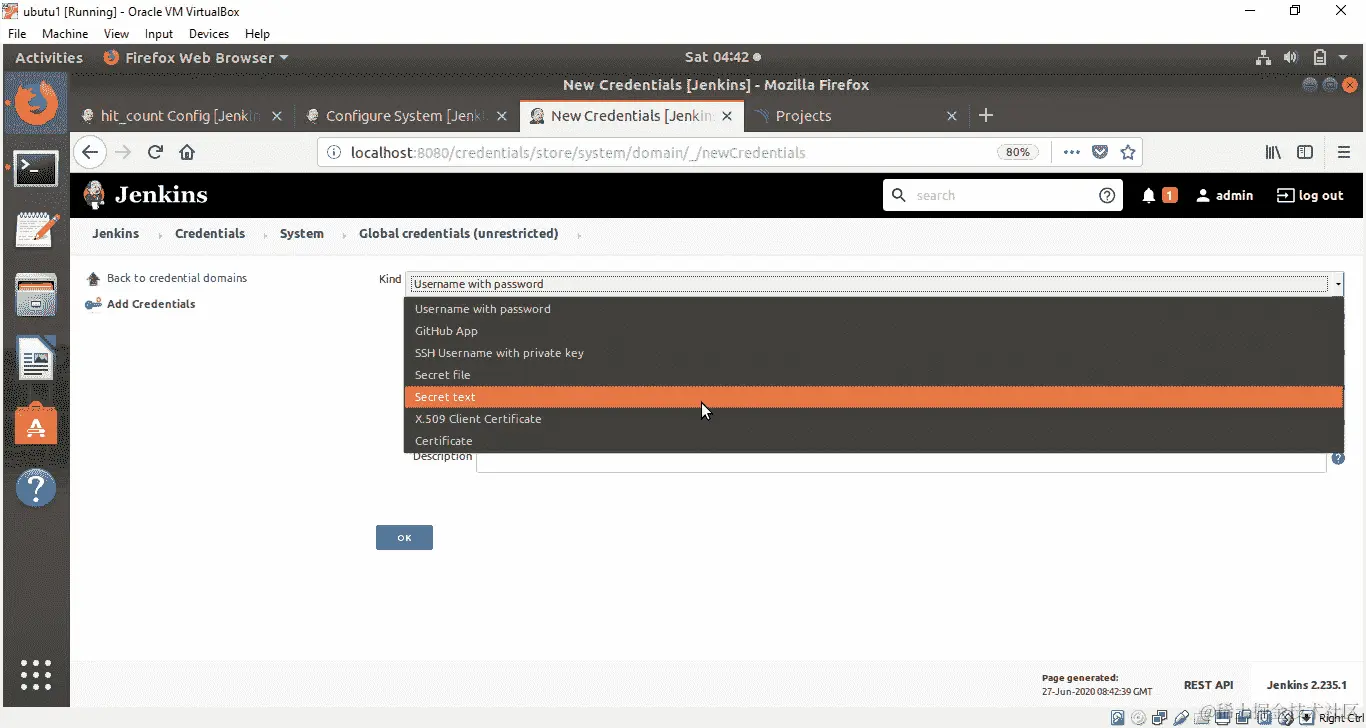Select Secret text option
This screenshot has width=1366, height=728.
click(874, 397)
